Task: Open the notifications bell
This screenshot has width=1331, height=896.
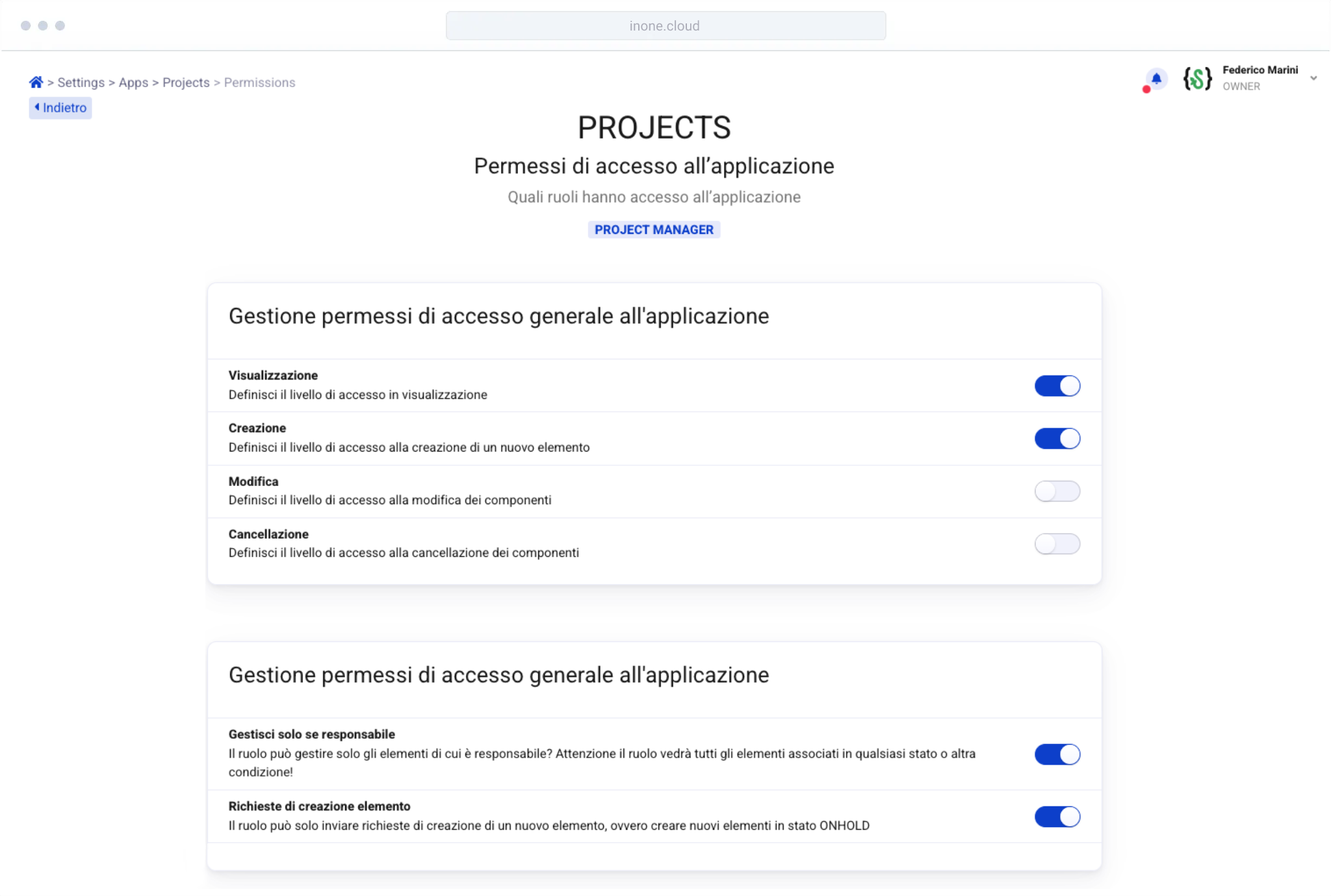Action: coord(1156,79)
